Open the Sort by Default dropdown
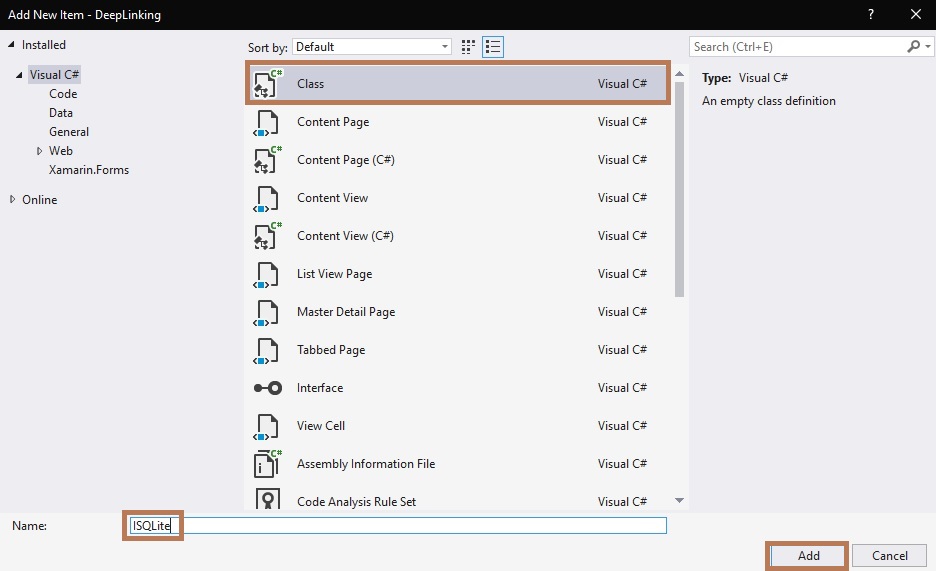Screen dimensions: 936x571 371,47
